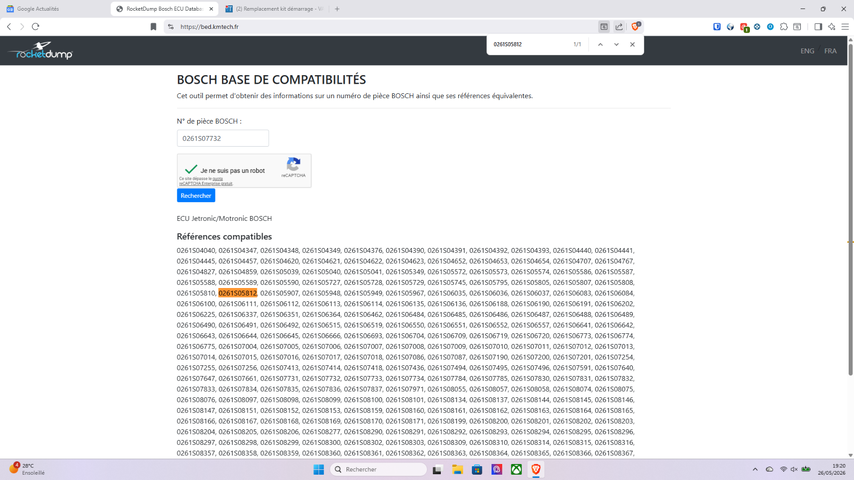Click the RocketDump logo

point(40,51)
